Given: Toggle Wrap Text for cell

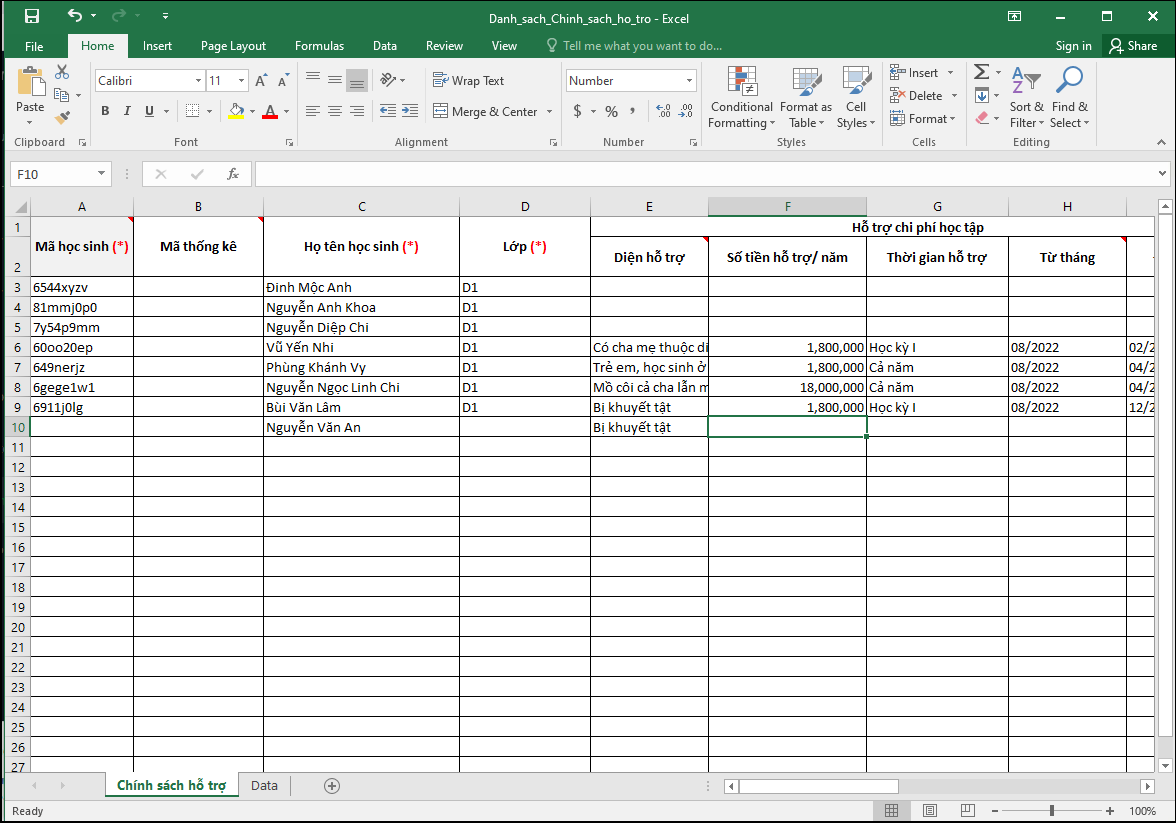Looking at the screenshot, I should pos(468,81).
